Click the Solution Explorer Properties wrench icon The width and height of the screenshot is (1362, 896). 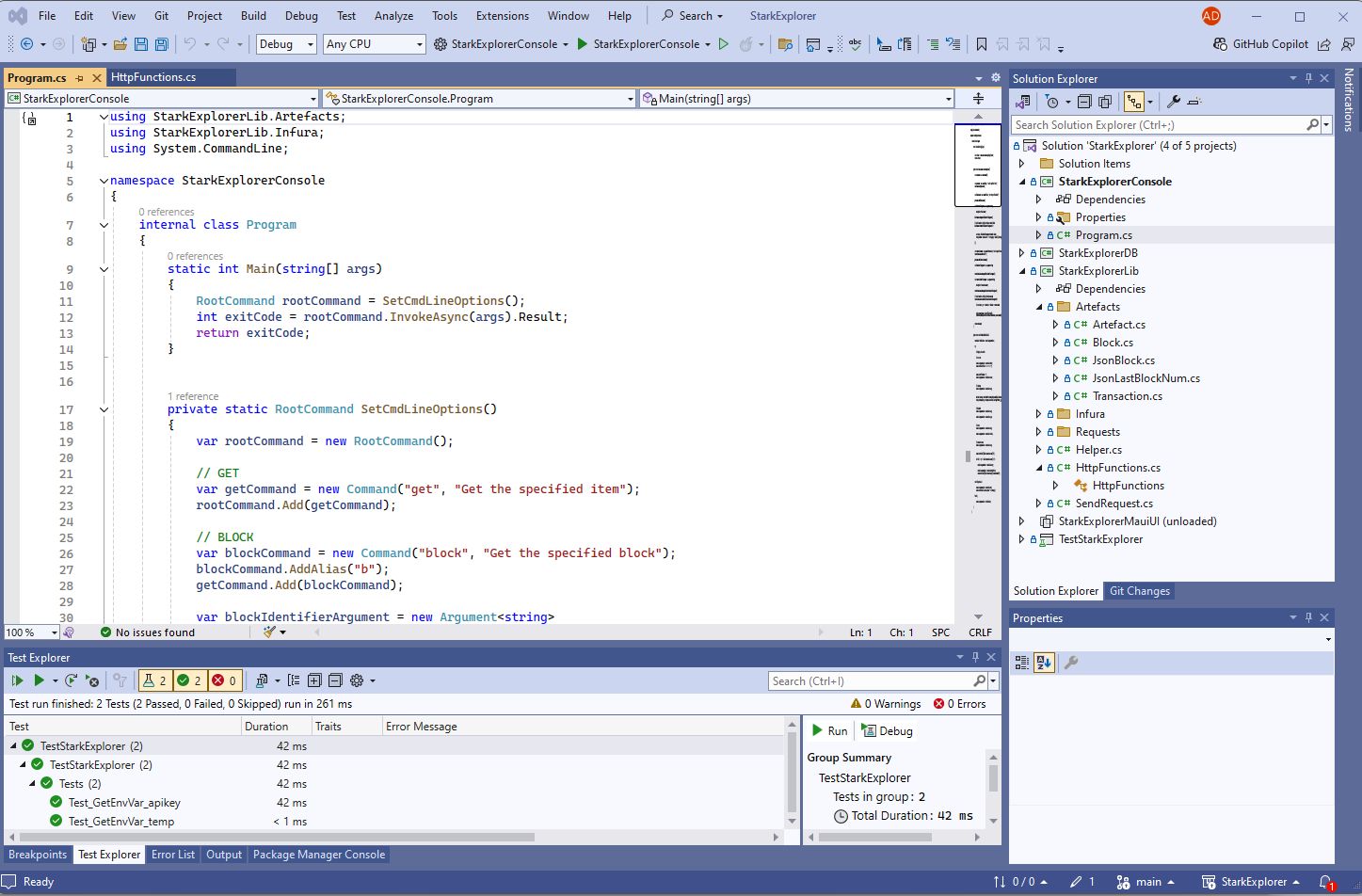[1173, 102]
